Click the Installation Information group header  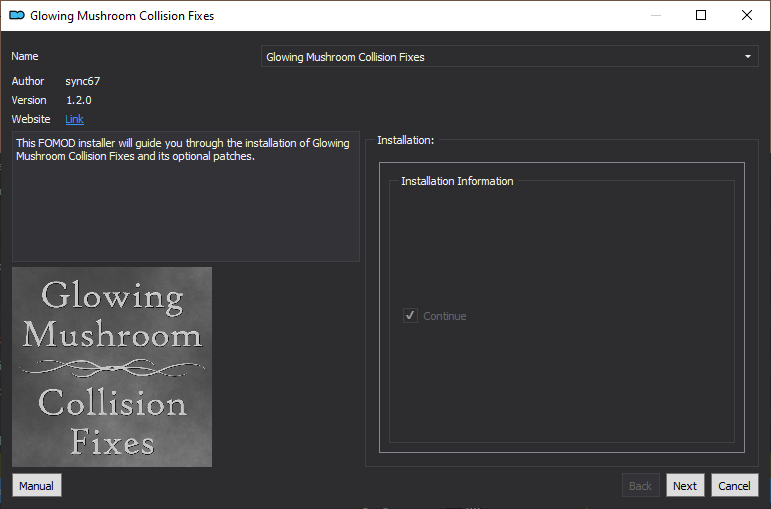tap(457, 181)
